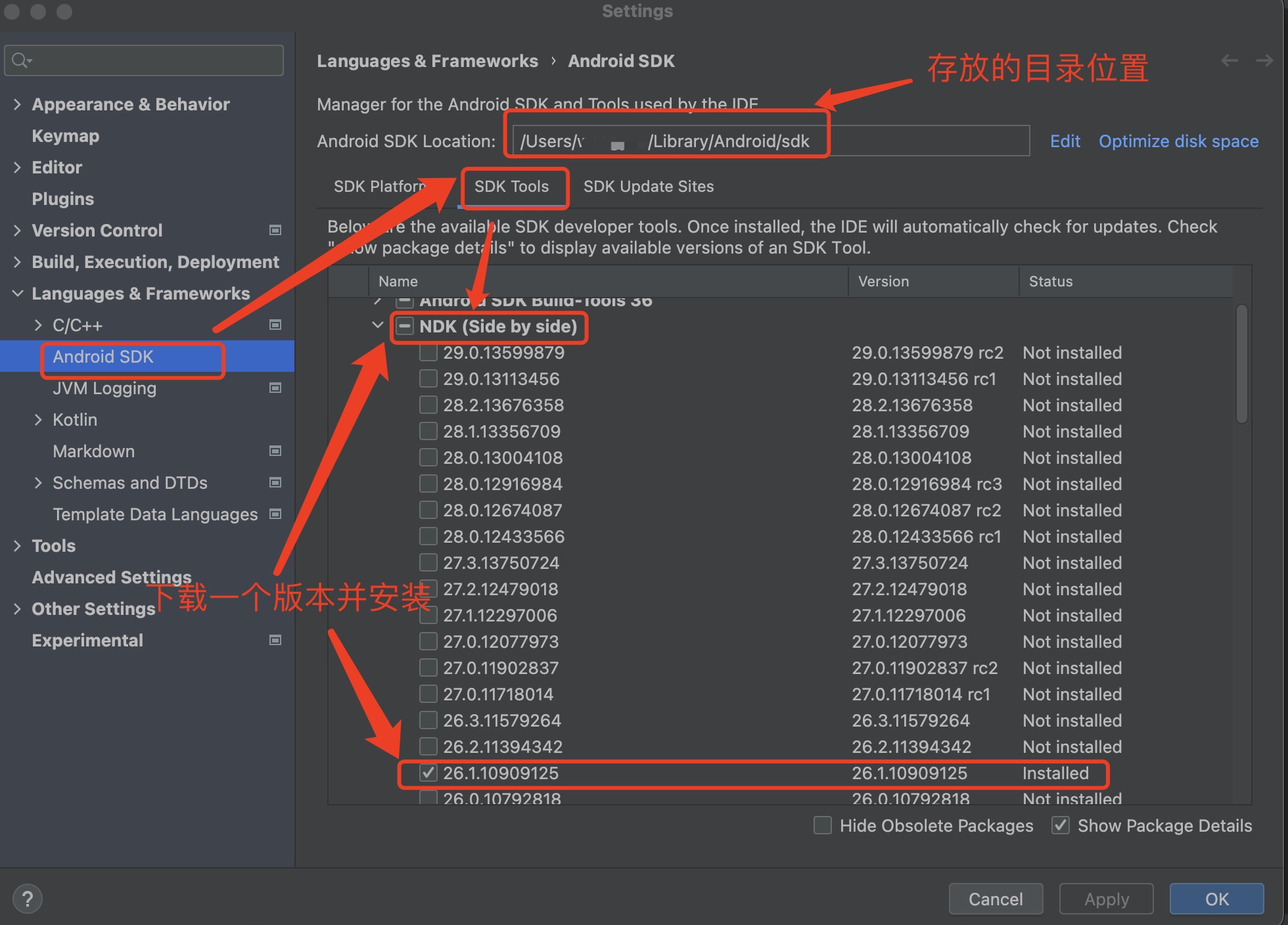Click project-level icon beside Markdown
1288x925 pixels.
tap(275, 451)
